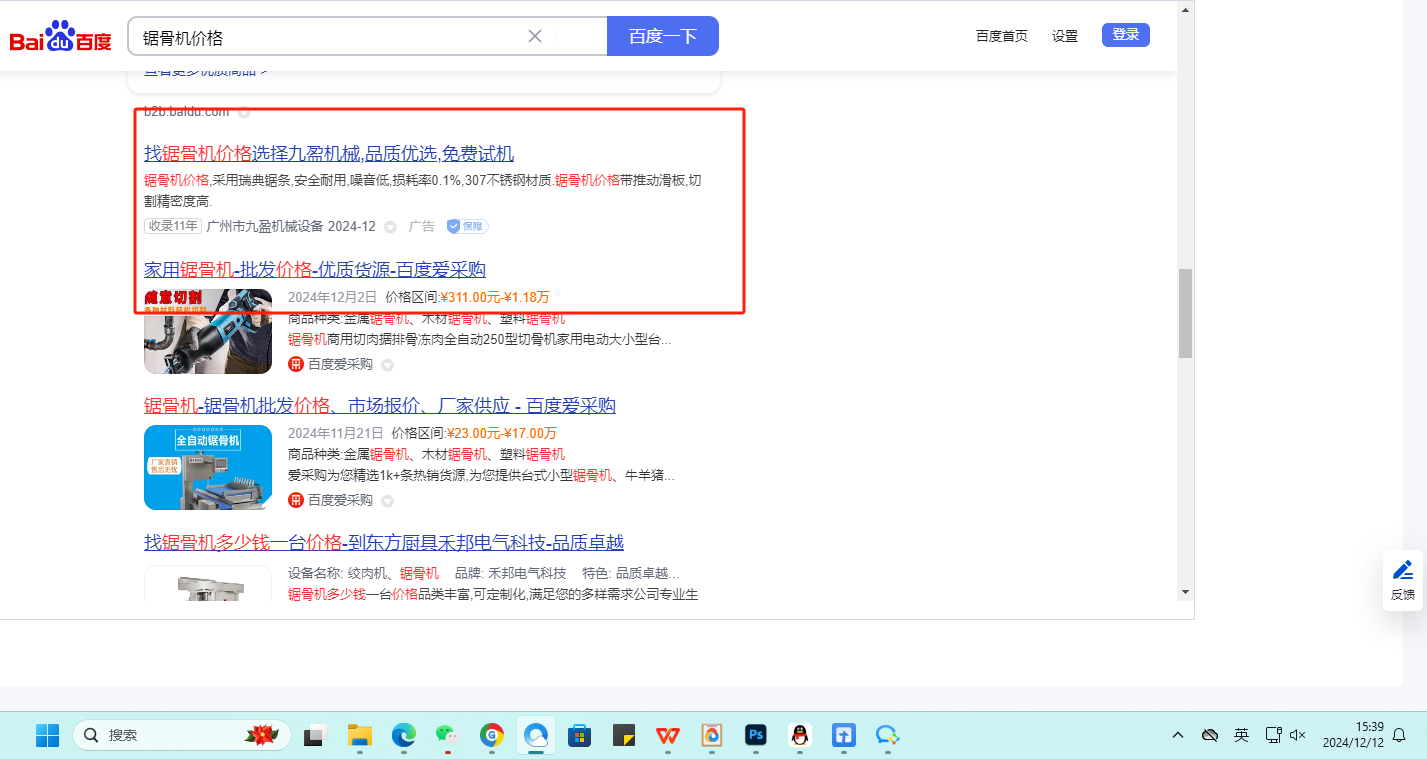The width and height of the screenshot is (1427, 759).
Task: Toggle the muted speaker volume icon
Action: 1298,735
